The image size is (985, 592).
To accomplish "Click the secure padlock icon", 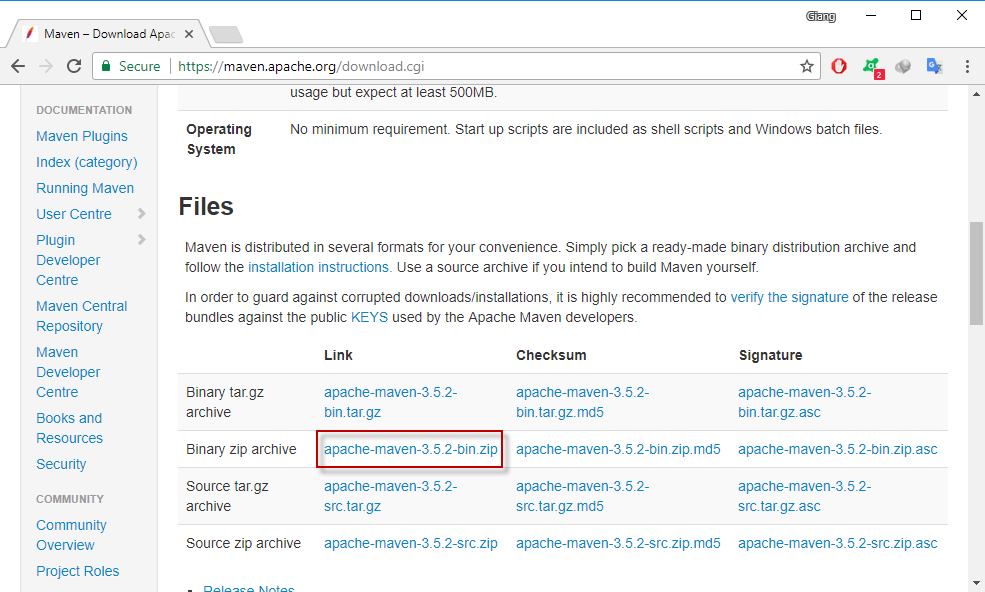I will point(106,66).
